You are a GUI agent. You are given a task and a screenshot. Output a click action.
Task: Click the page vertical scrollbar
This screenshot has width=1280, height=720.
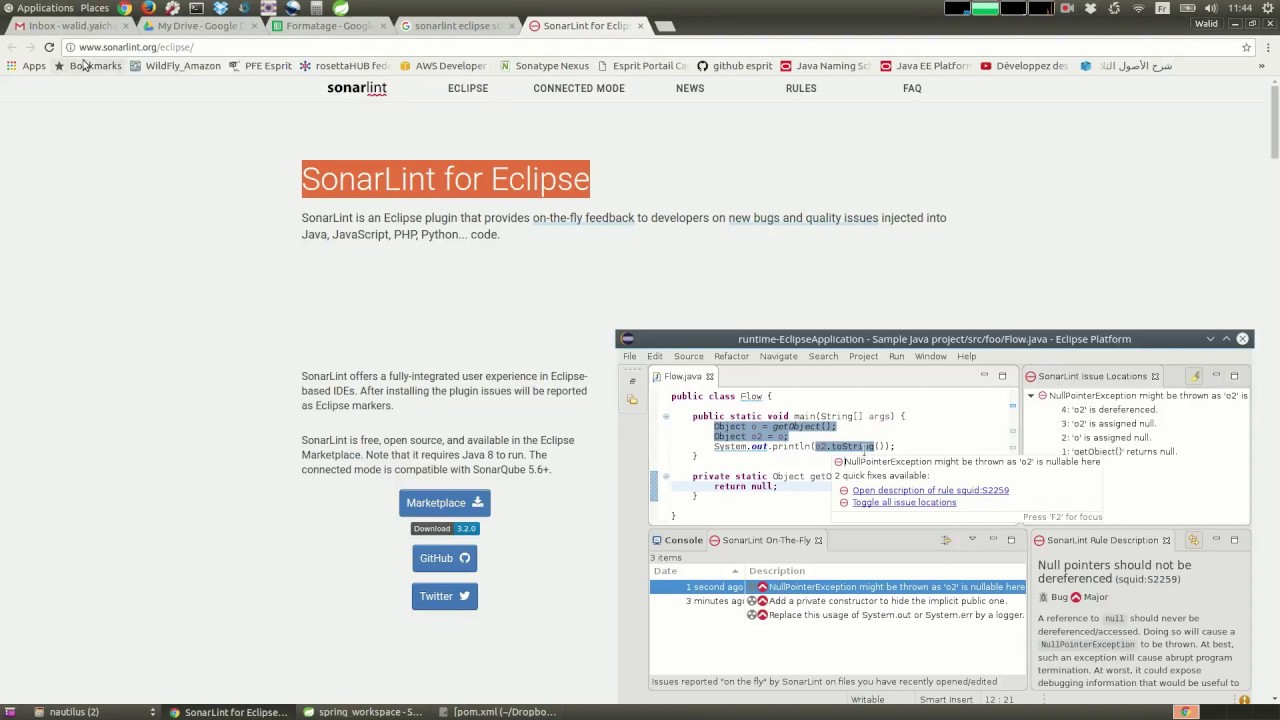click(1274, 120)
